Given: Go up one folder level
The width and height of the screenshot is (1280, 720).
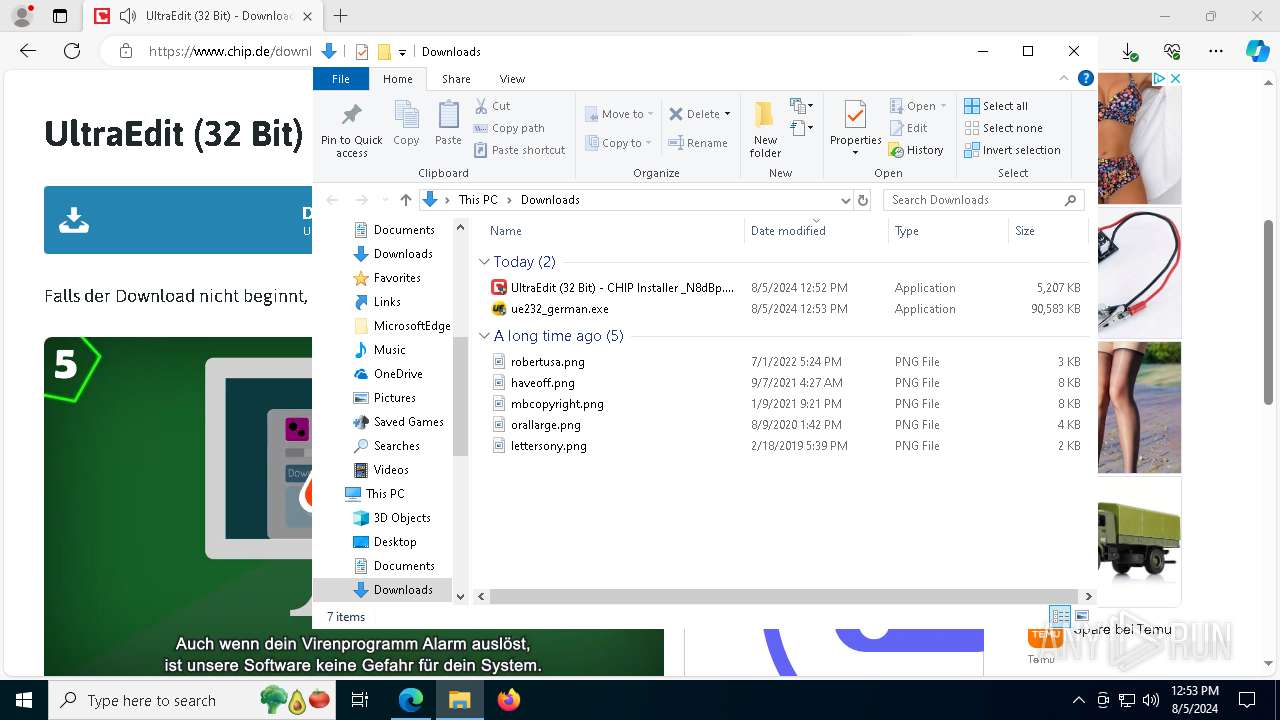Looking at the screenshot, I should [x=405, y=200].
